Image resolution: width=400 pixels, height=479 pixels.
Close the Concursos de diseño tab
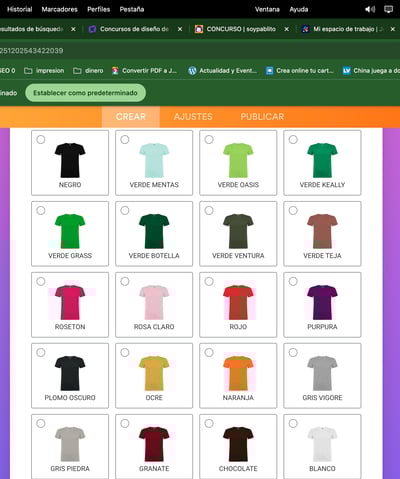(180, 29)
